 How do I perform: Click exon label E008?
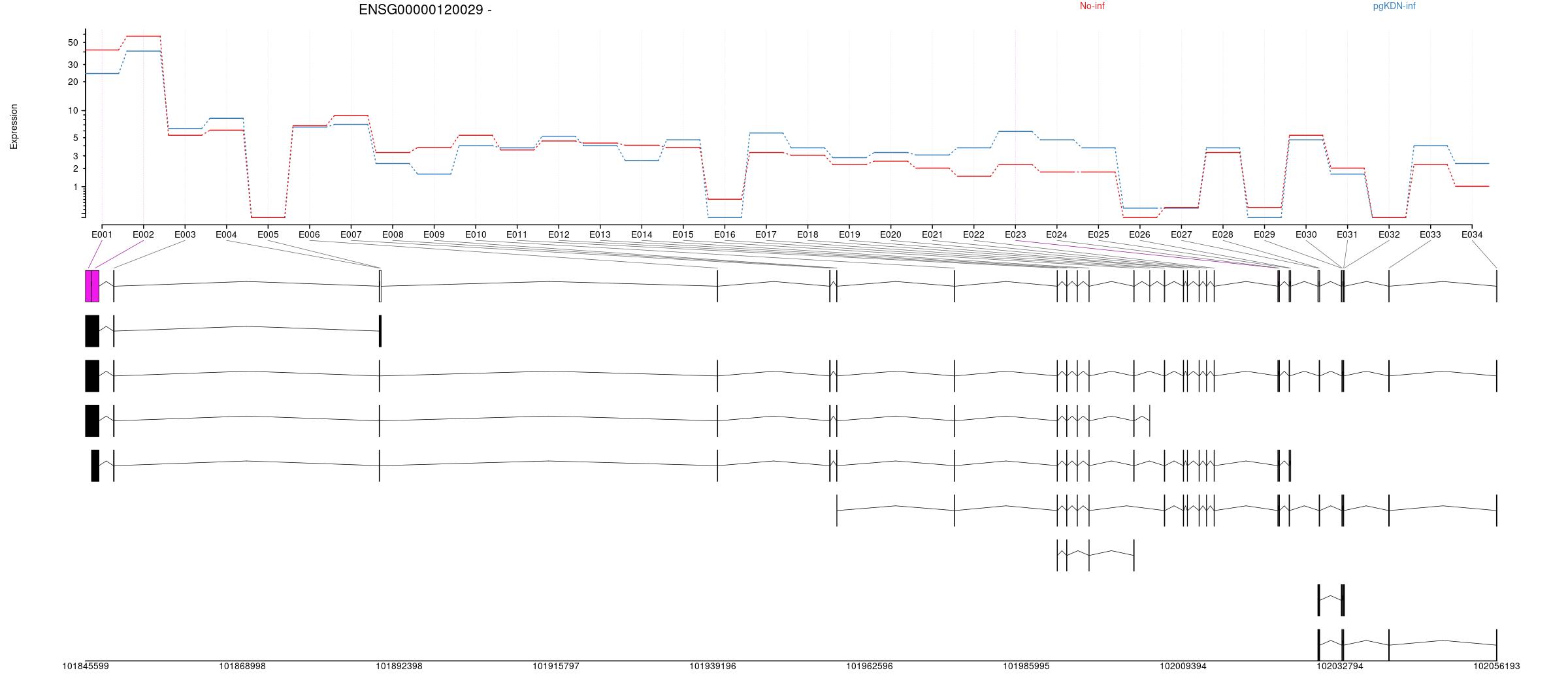393,234
